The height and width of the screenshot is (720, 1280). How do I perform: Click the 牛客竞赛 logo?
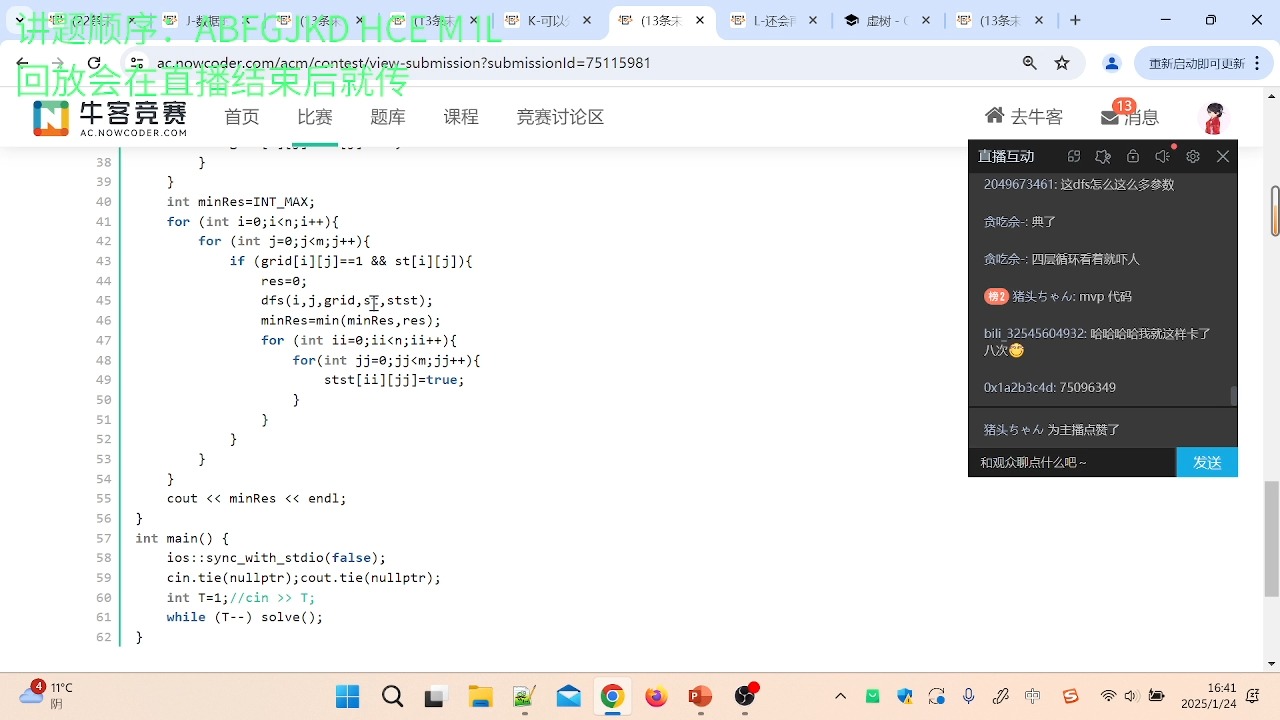click(110, 117)
